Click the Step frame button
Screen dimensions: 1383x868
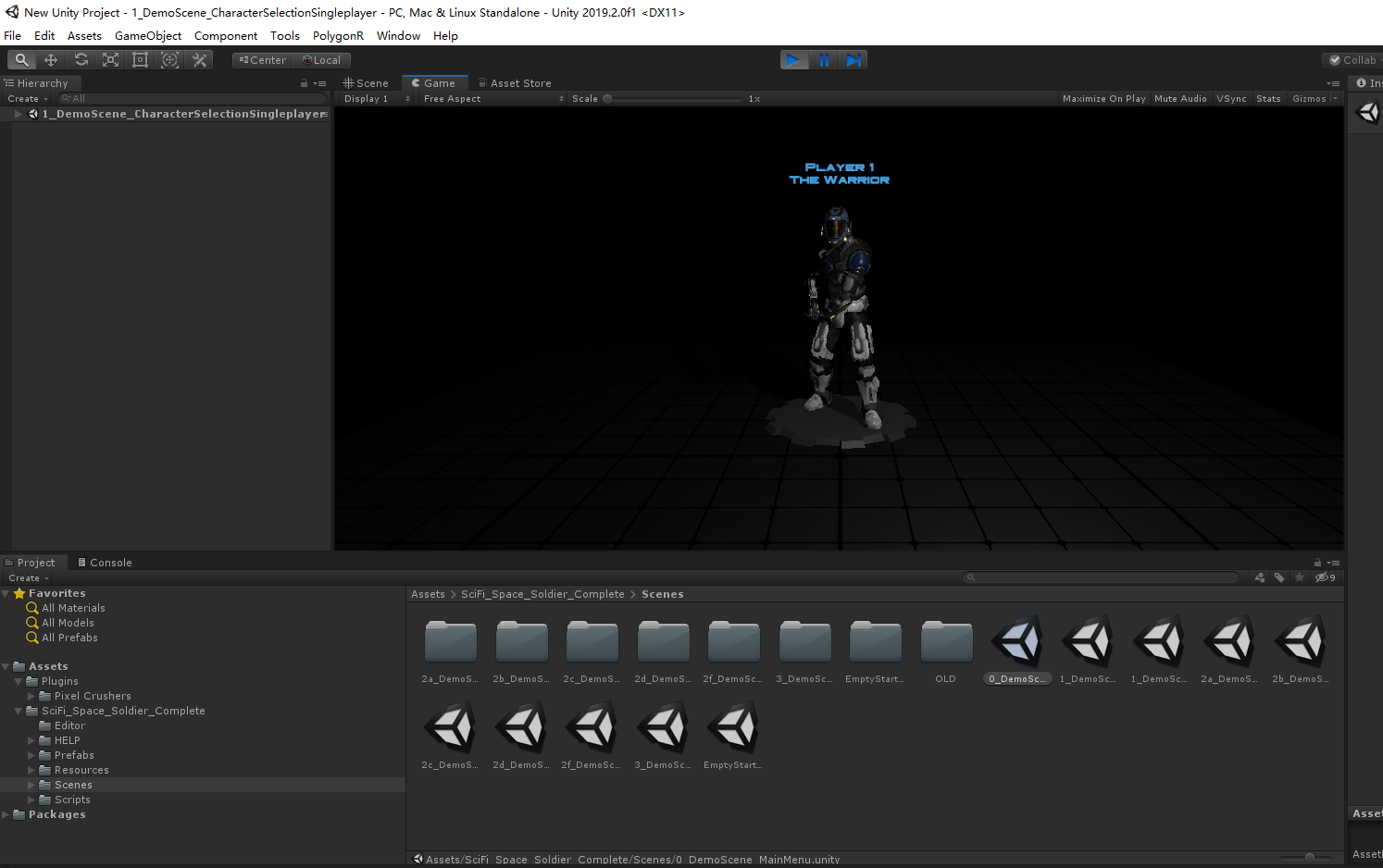pos(853,59)
